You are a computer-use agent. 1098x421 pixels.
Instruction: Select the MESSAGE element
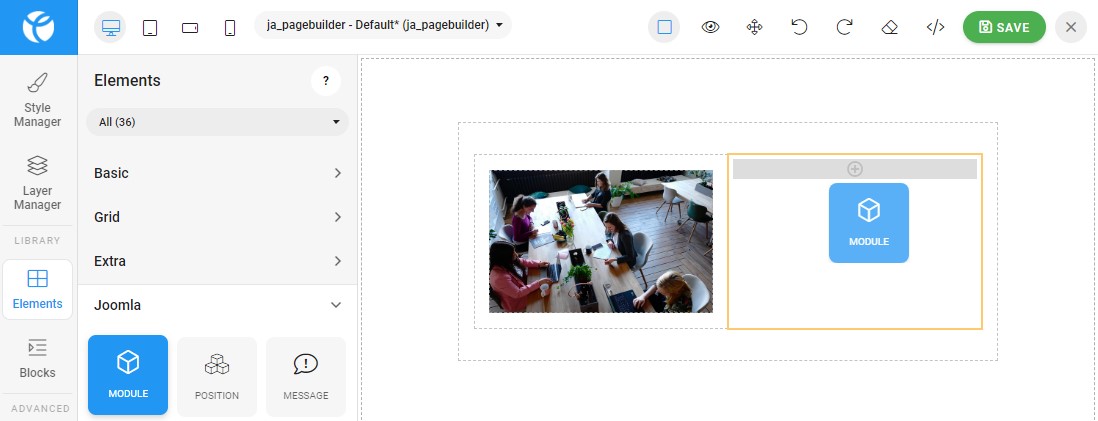tap(306, 377)
